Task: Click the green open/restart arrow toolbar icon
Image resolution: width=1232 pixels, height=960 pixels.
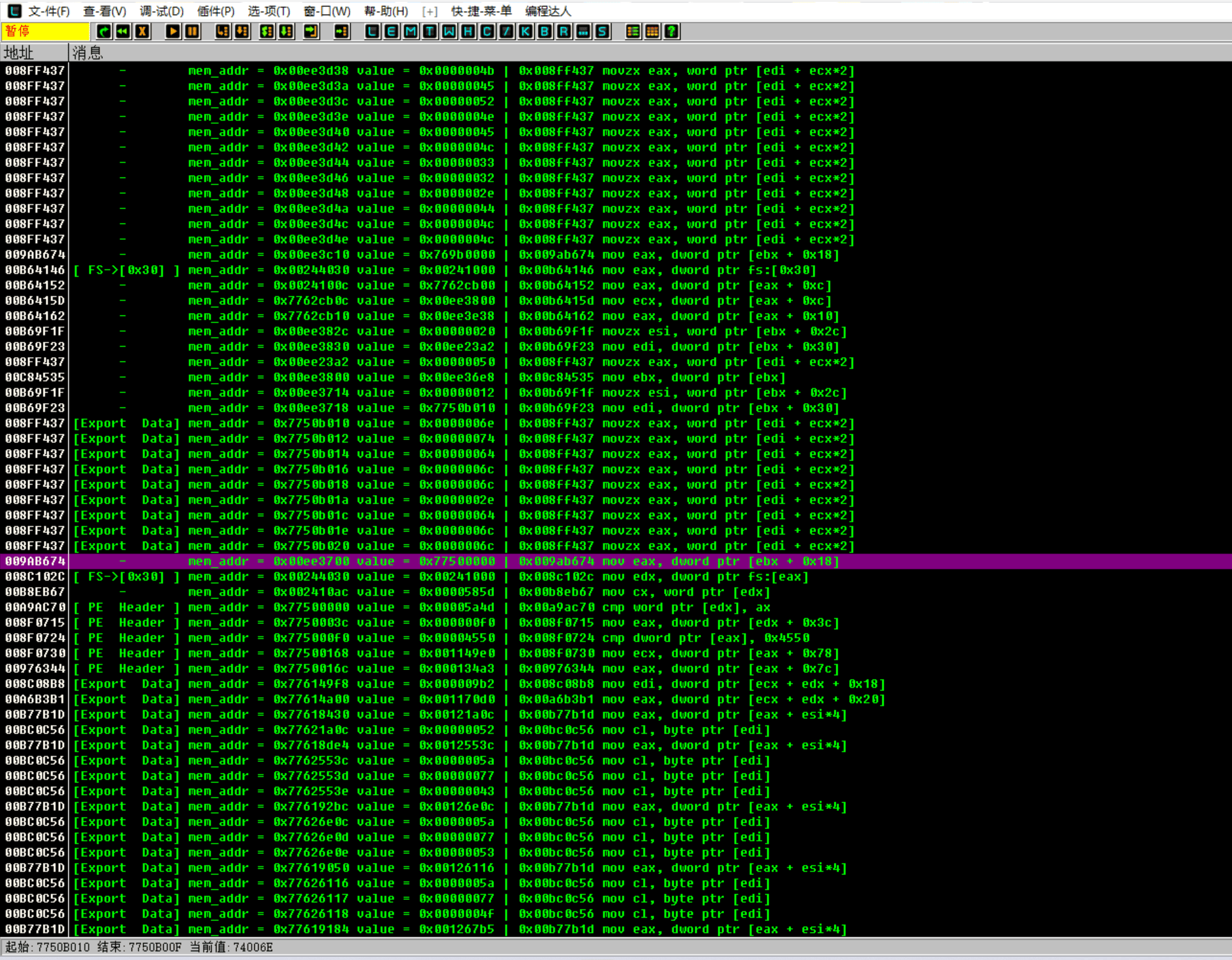Action: (x=104, y=31)
